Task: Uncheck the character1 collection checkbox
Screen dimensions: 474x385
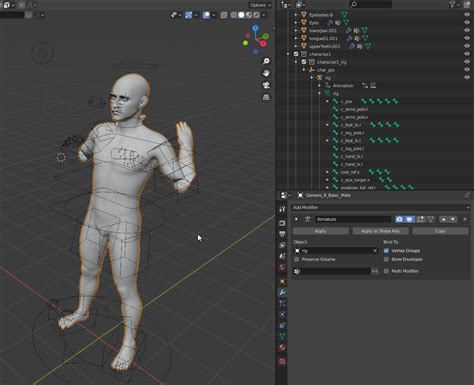Action: [296, 54]
